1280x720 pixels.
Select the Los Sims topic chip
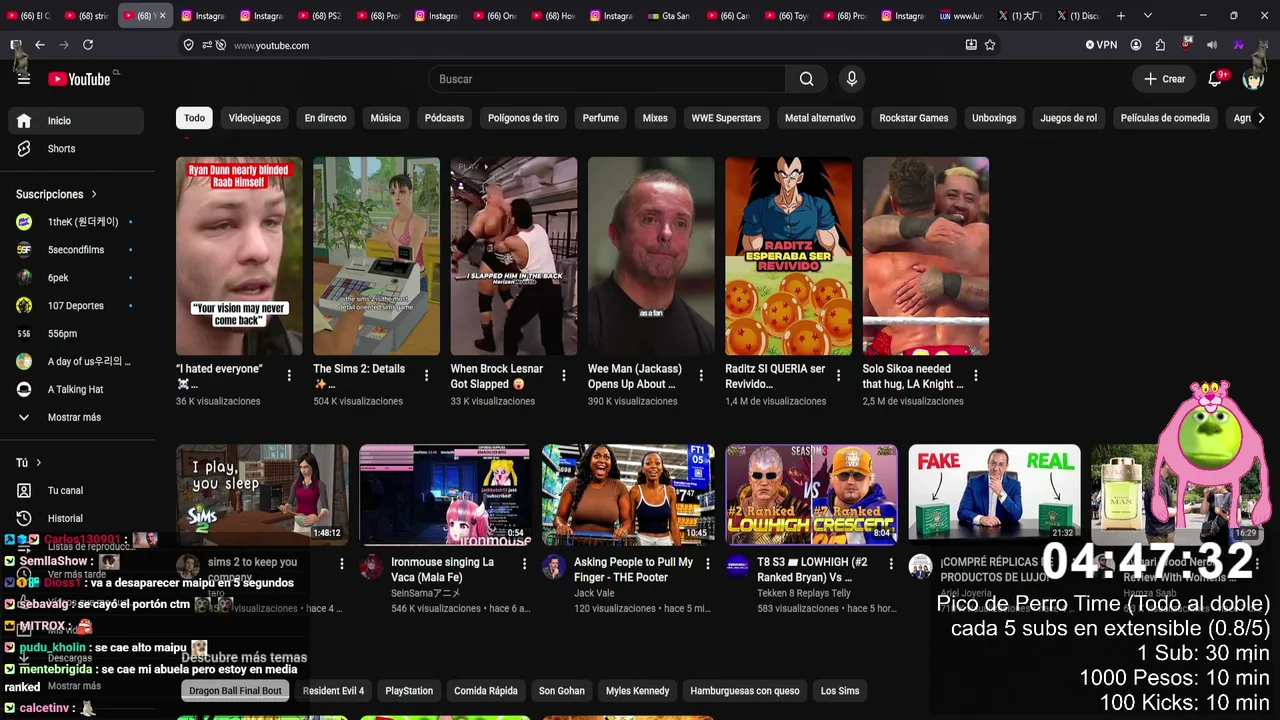840,691
